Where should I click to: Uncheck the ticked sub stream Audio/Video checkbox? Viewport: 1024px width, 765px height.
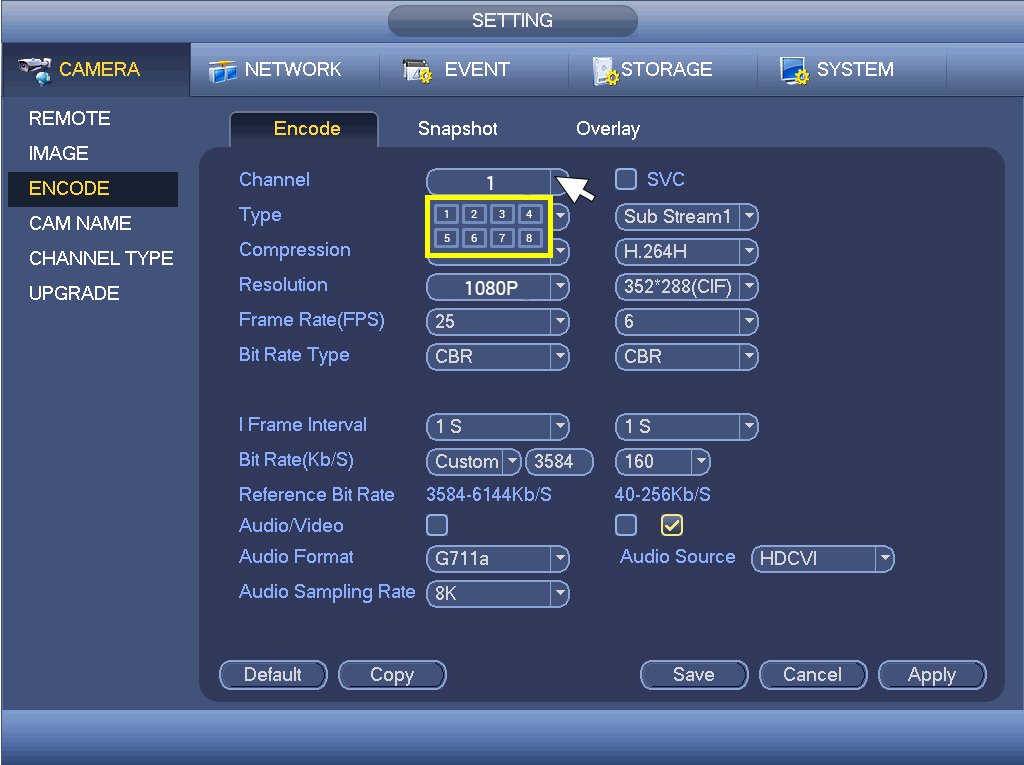671,525
